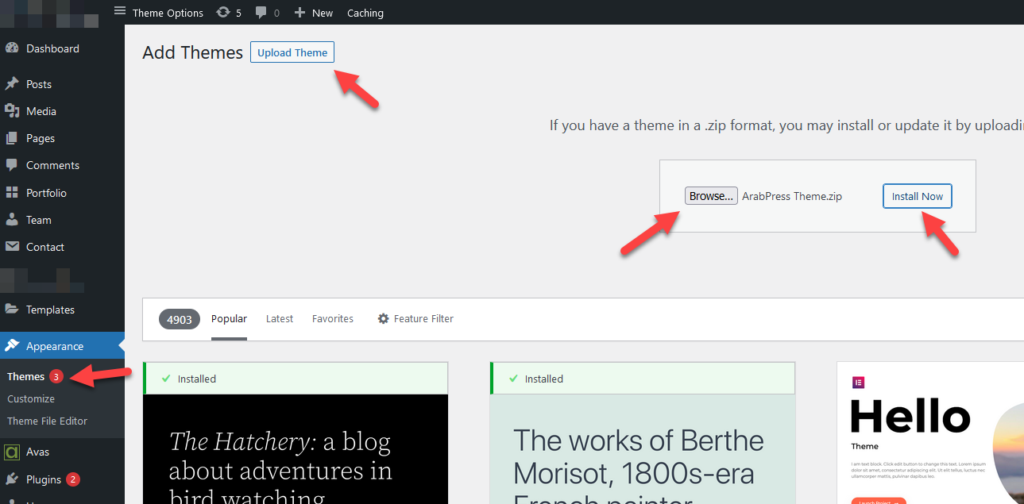1024x504 pixels.
Task: Switch to the Latest themes tab
Action: 279,319
